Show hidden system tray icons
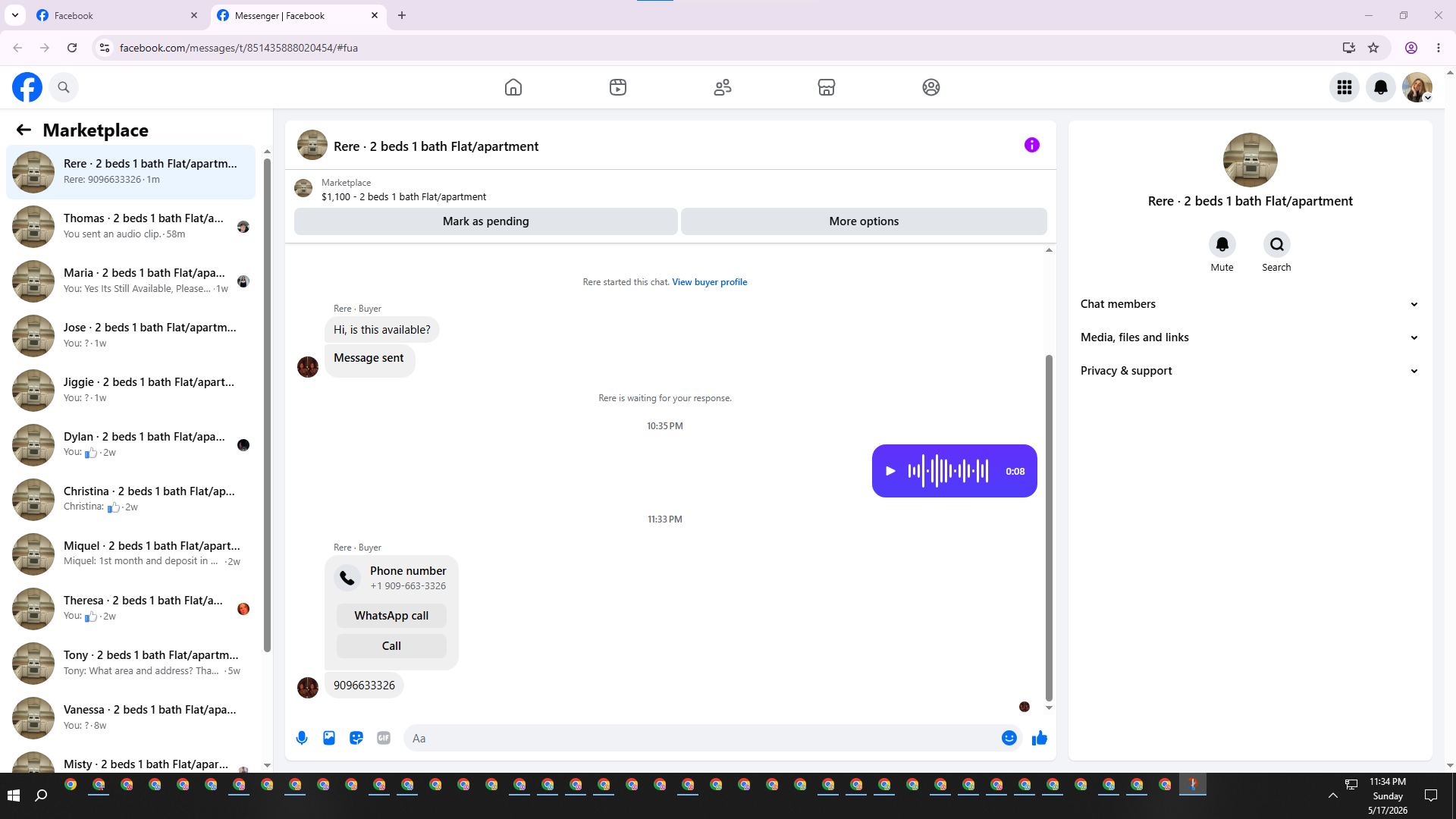Viewport: 1456px width, 819px height. pyautogui.click(x=1332, y=795)
